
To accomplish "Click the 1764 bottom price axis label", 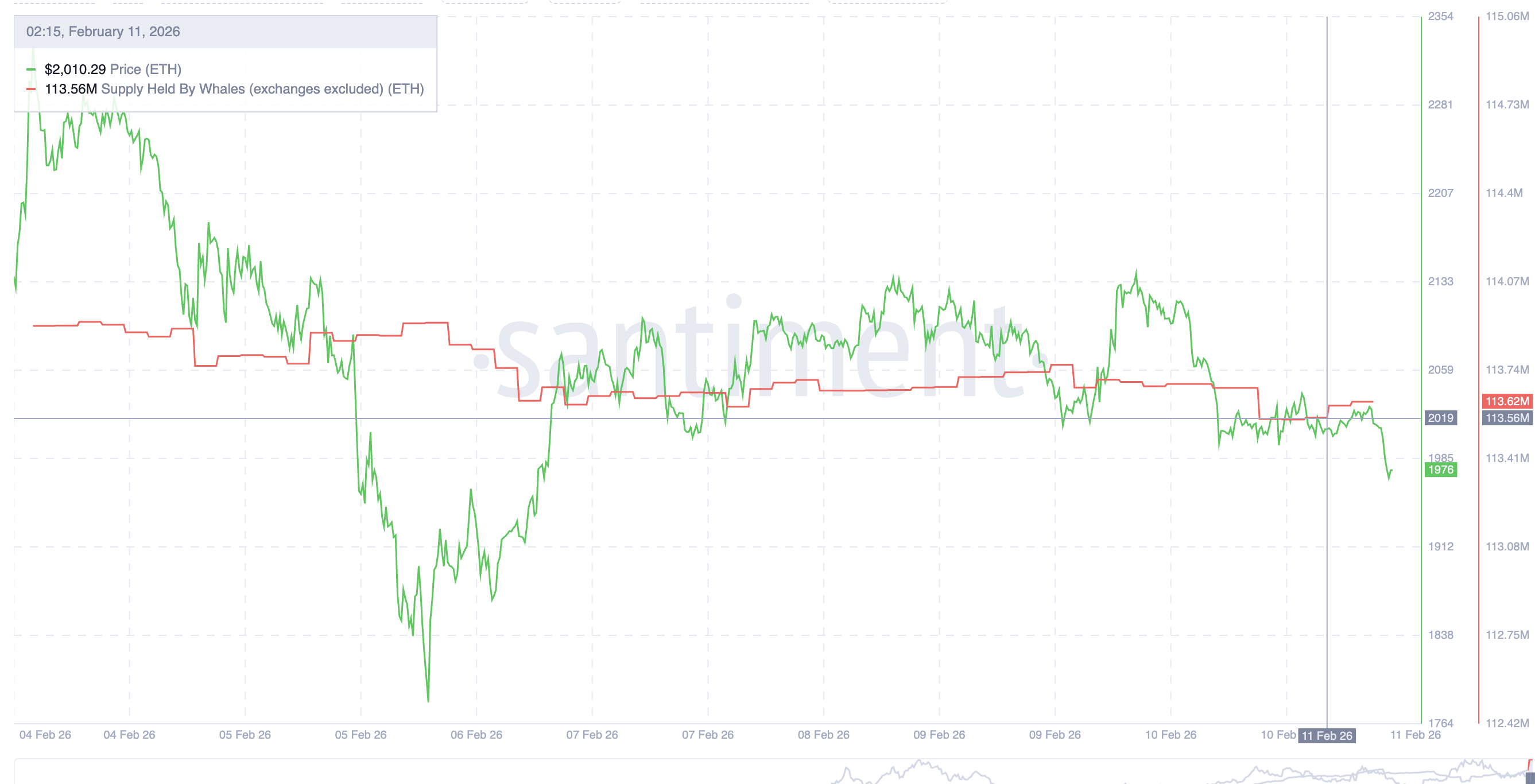I will [x=1440, y=723].
